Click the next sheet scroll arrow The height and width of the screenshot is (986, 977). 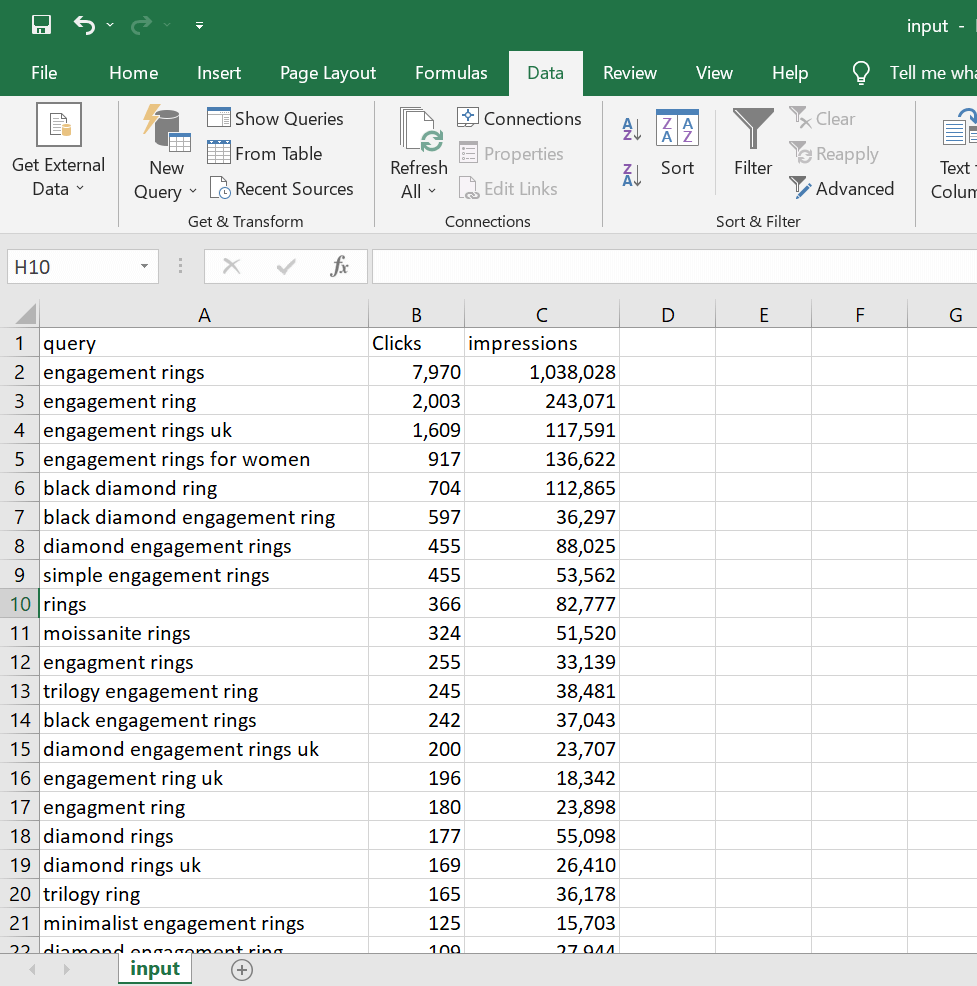(x=66, y=970)
